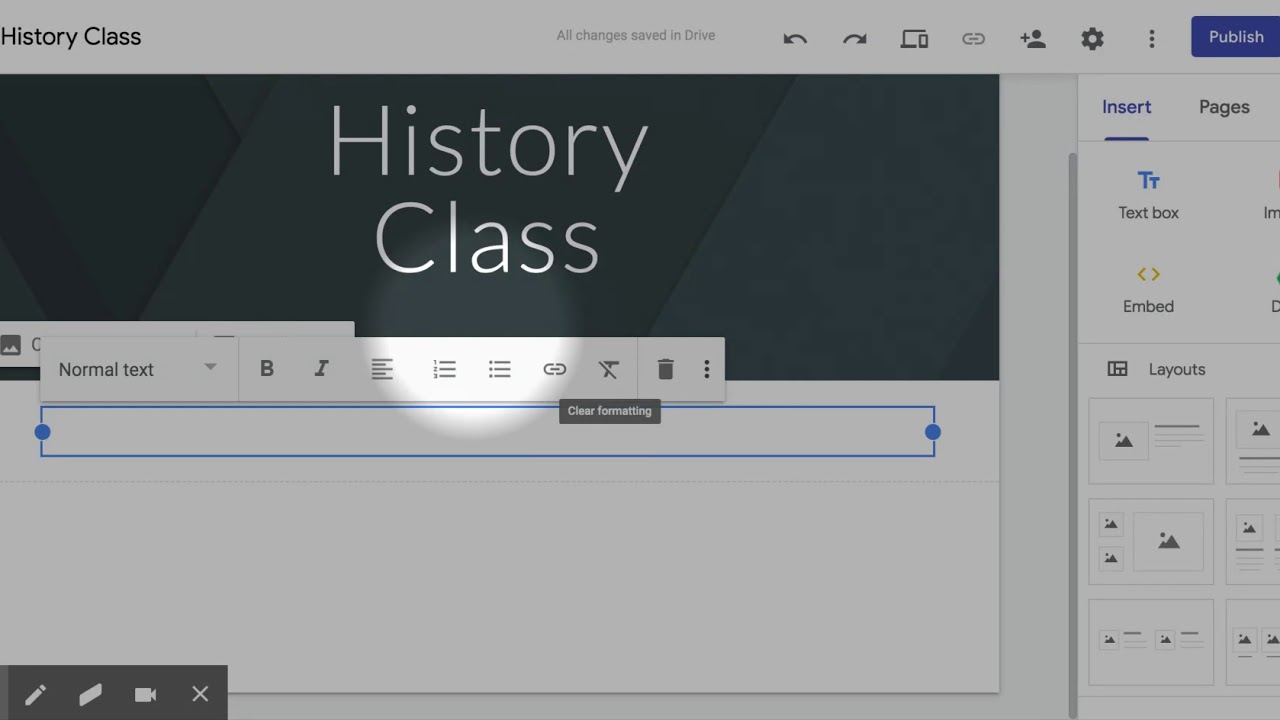Switch to the Pages tab
Screen dimensions: 1280x720
coord(1224,107)
